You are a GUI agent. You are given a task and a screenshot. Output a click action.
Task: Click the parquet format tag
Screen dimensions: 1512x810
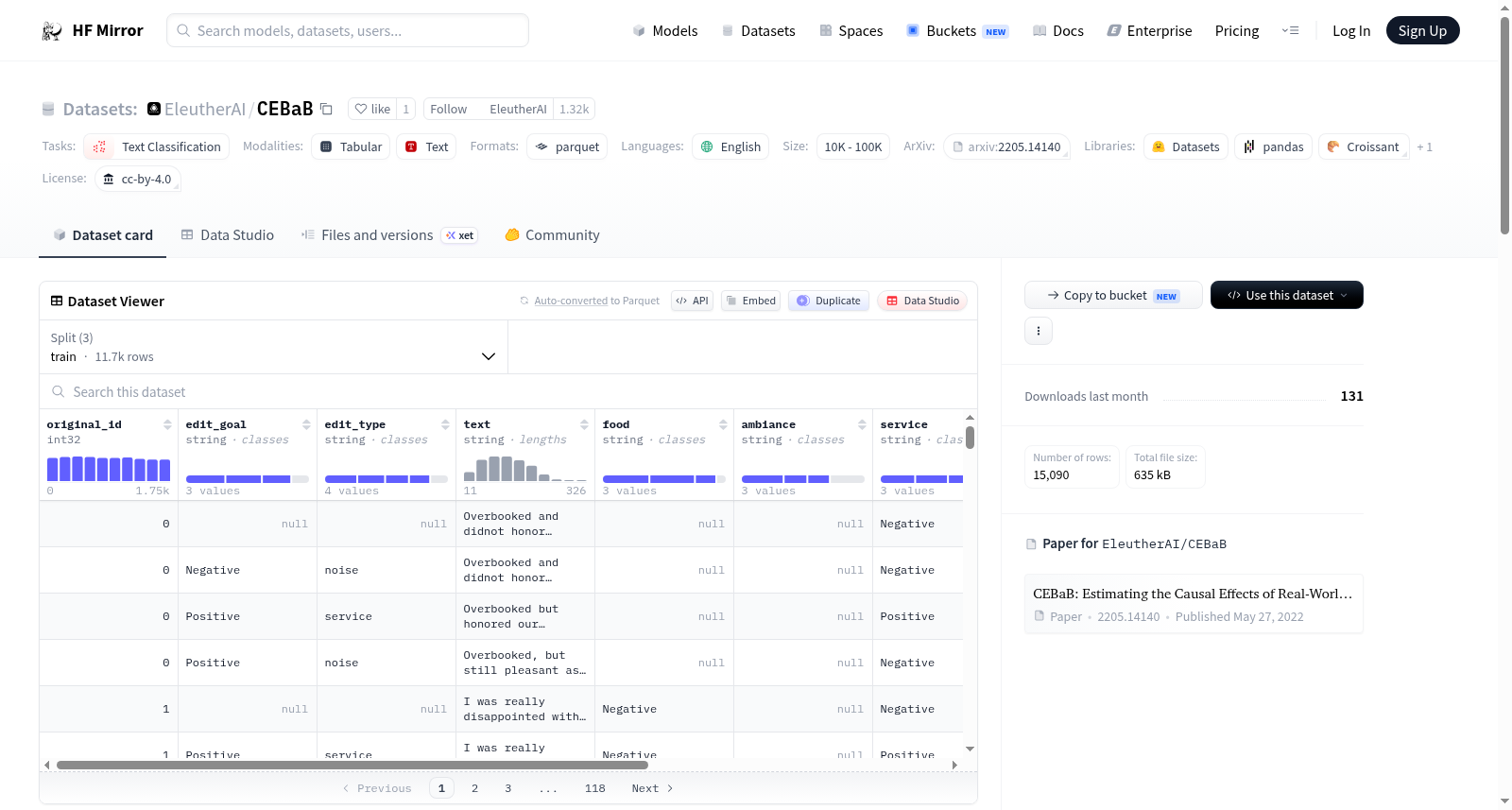pos(567,146)
